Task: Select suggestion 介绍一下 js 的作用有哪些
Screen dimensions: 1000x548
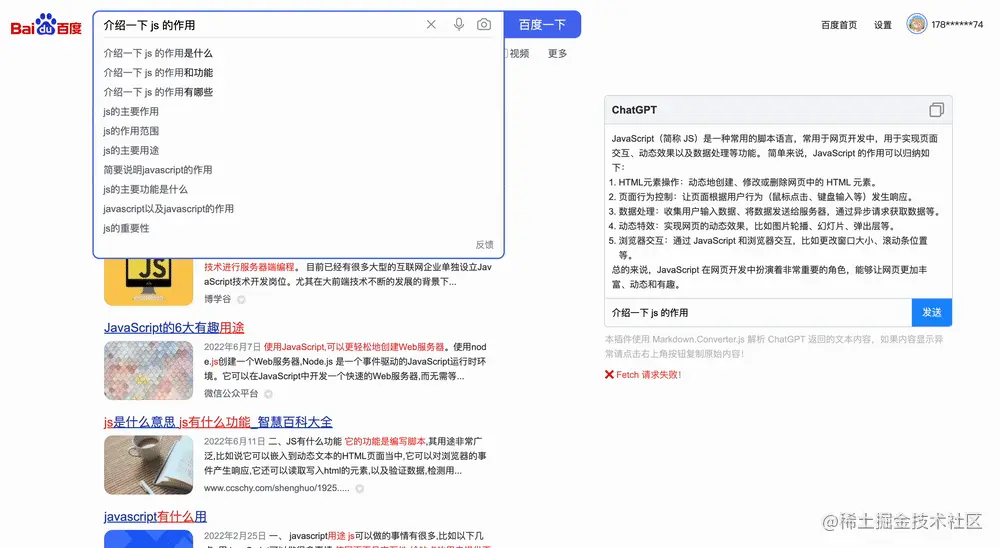Action: 158,92
